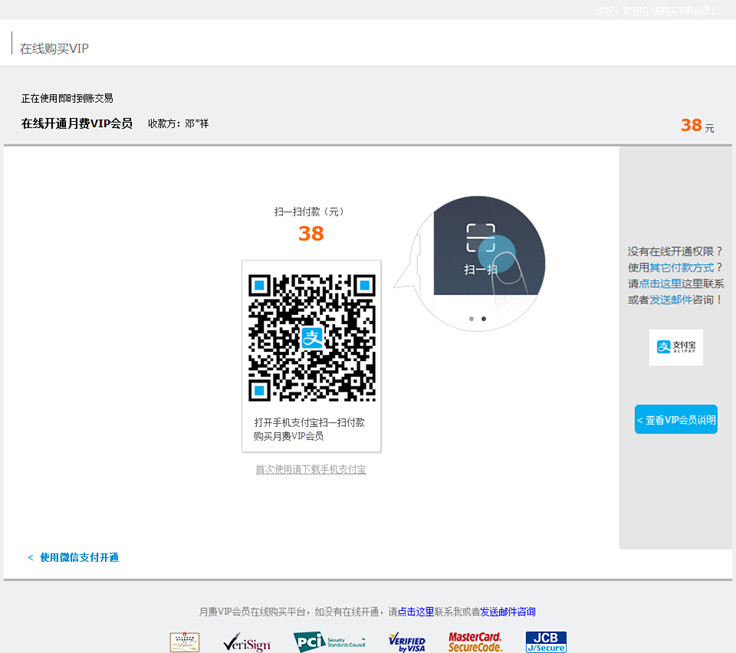Click the MasterCard SecureCode logo
The height and width of the screenshot is (653, 736).
pyautogui.click(x=475, y=642)
